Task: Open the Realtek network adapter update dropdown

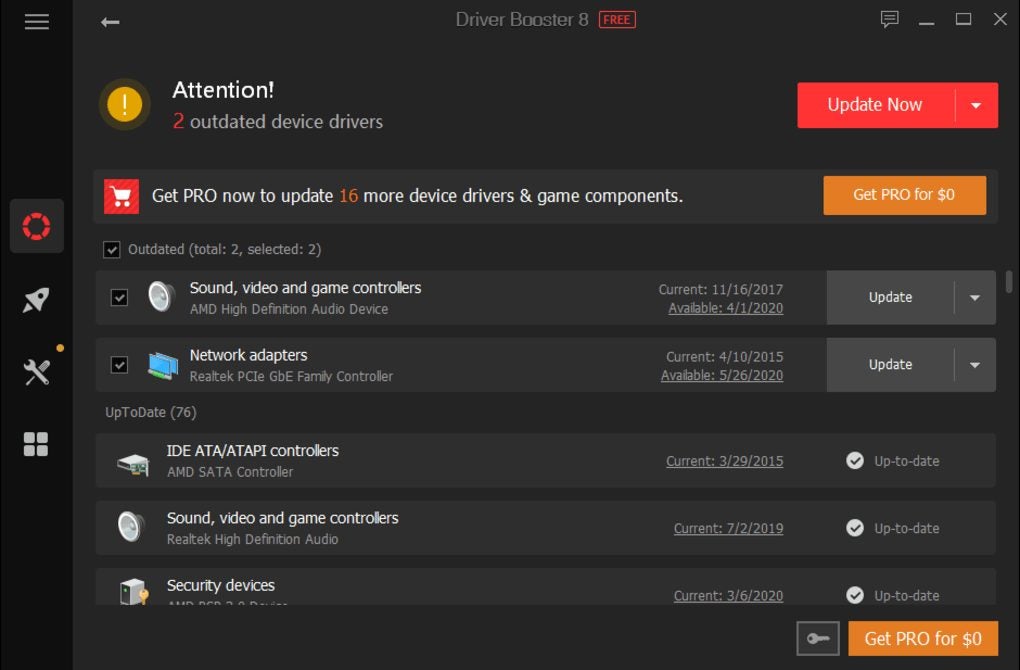Action: pos(973,364)
